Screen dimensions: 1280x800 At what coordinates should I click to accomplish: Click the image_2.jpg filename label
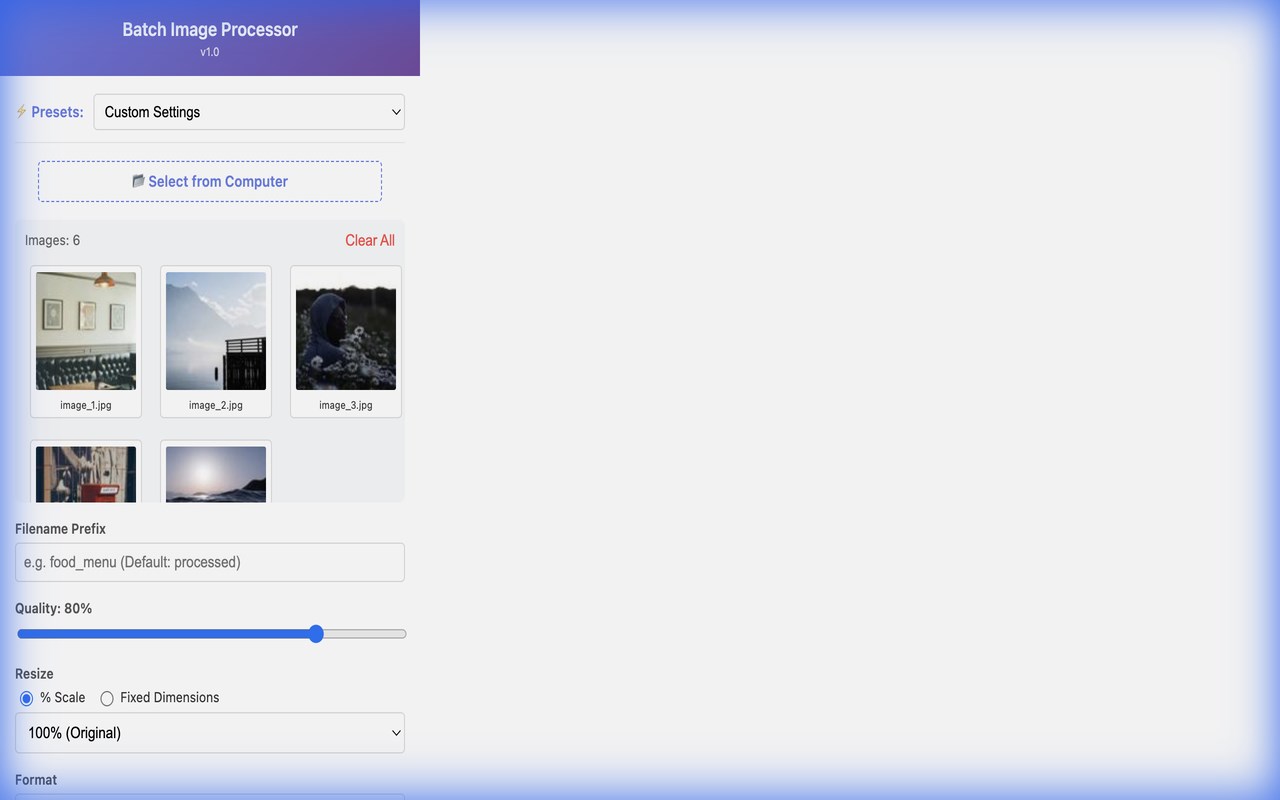[216, 405]
